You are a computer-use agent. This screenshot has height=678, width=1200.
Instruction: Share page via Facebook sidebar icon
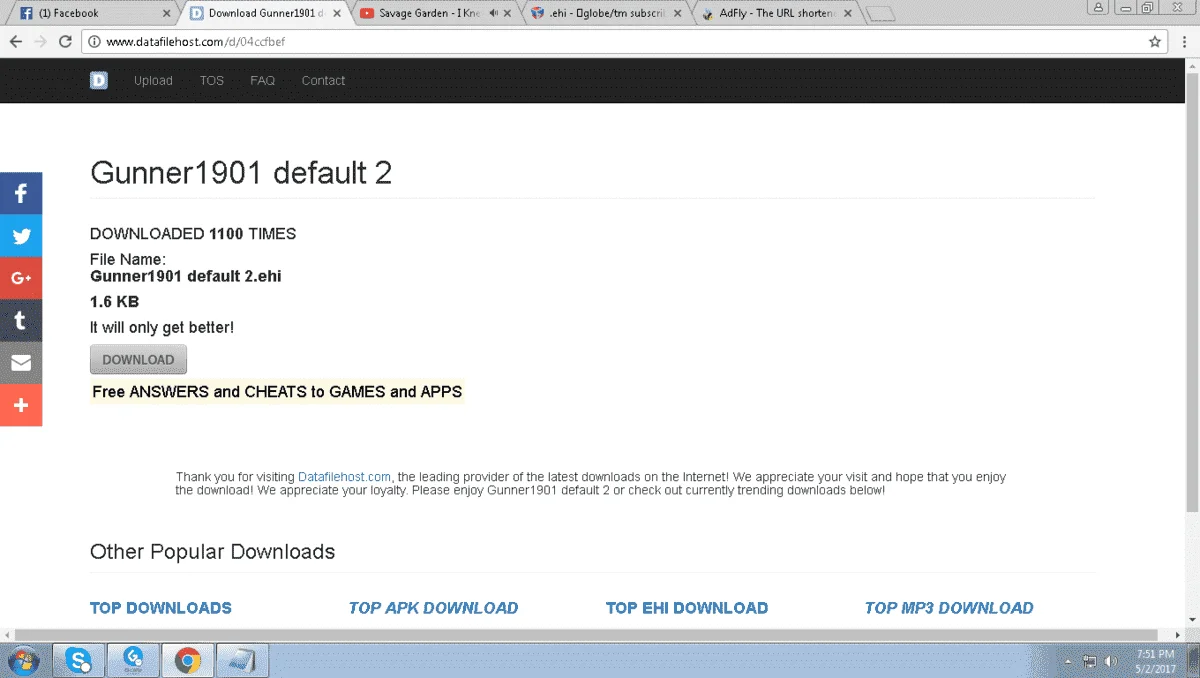pyautogui.click(x=21, y=193)
